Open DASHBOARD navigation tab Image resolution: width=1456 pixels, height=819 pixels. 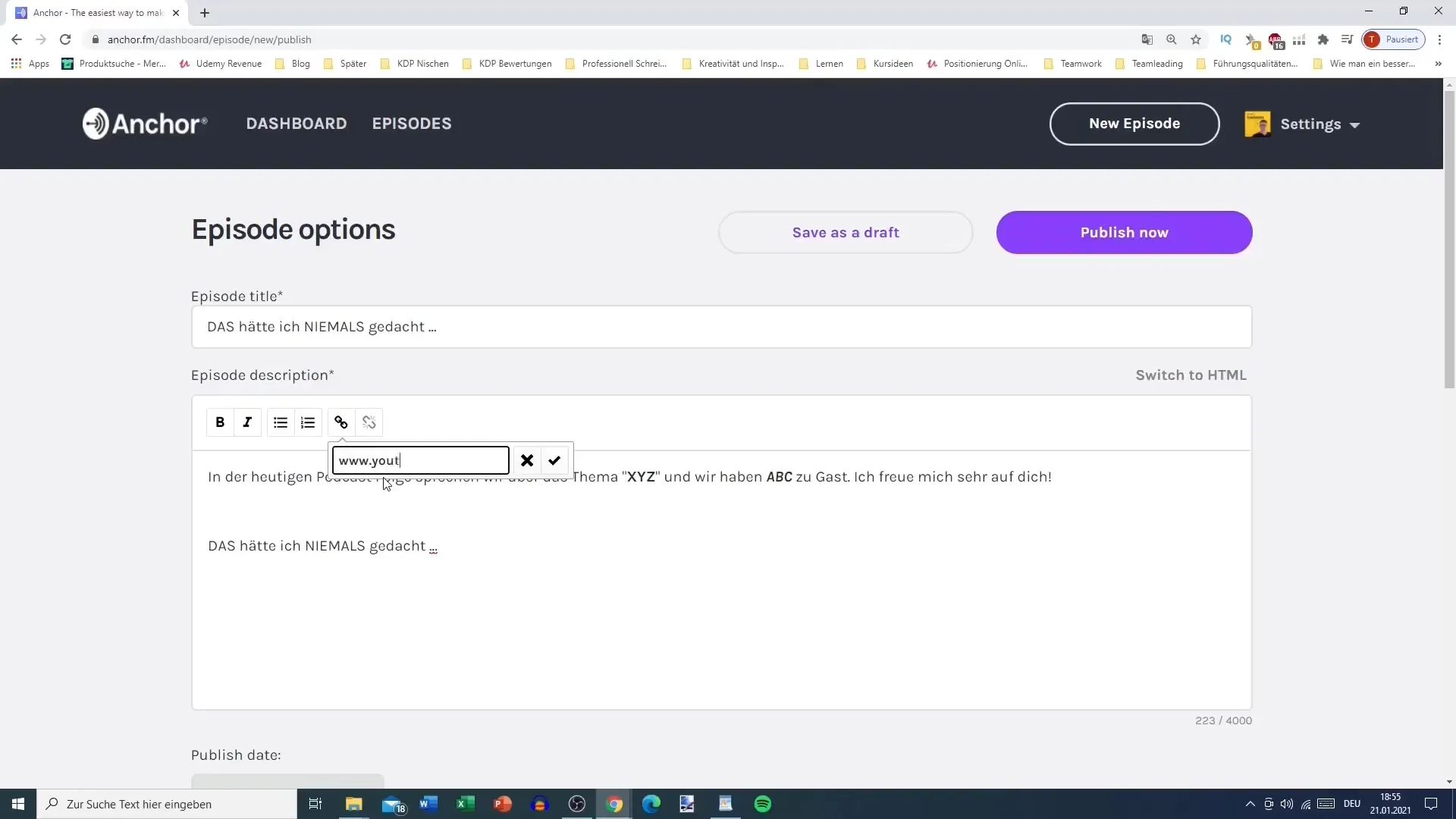pos(296,123)
